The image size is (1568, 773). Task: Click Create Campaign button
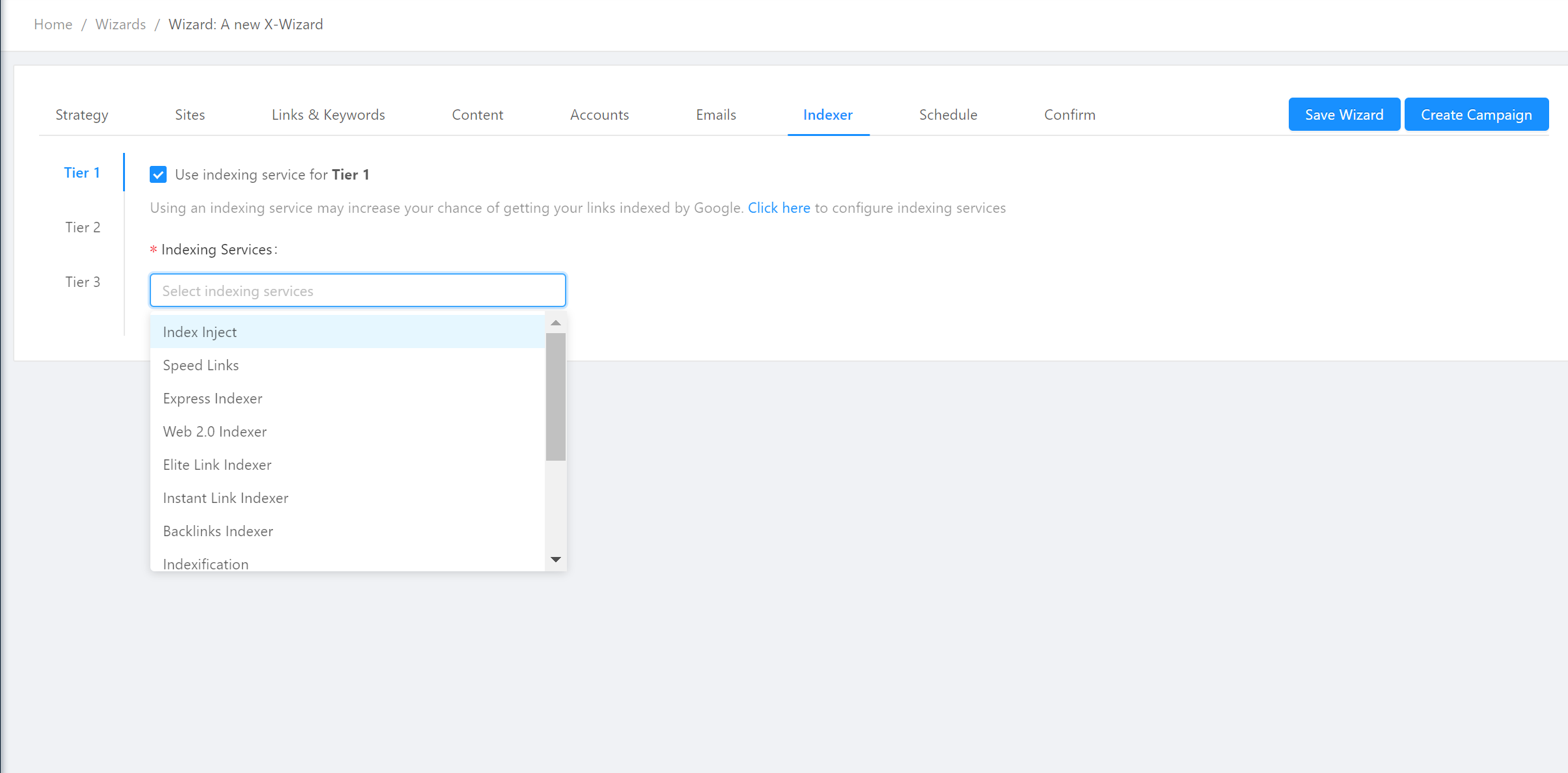(x=1476, y=114)
